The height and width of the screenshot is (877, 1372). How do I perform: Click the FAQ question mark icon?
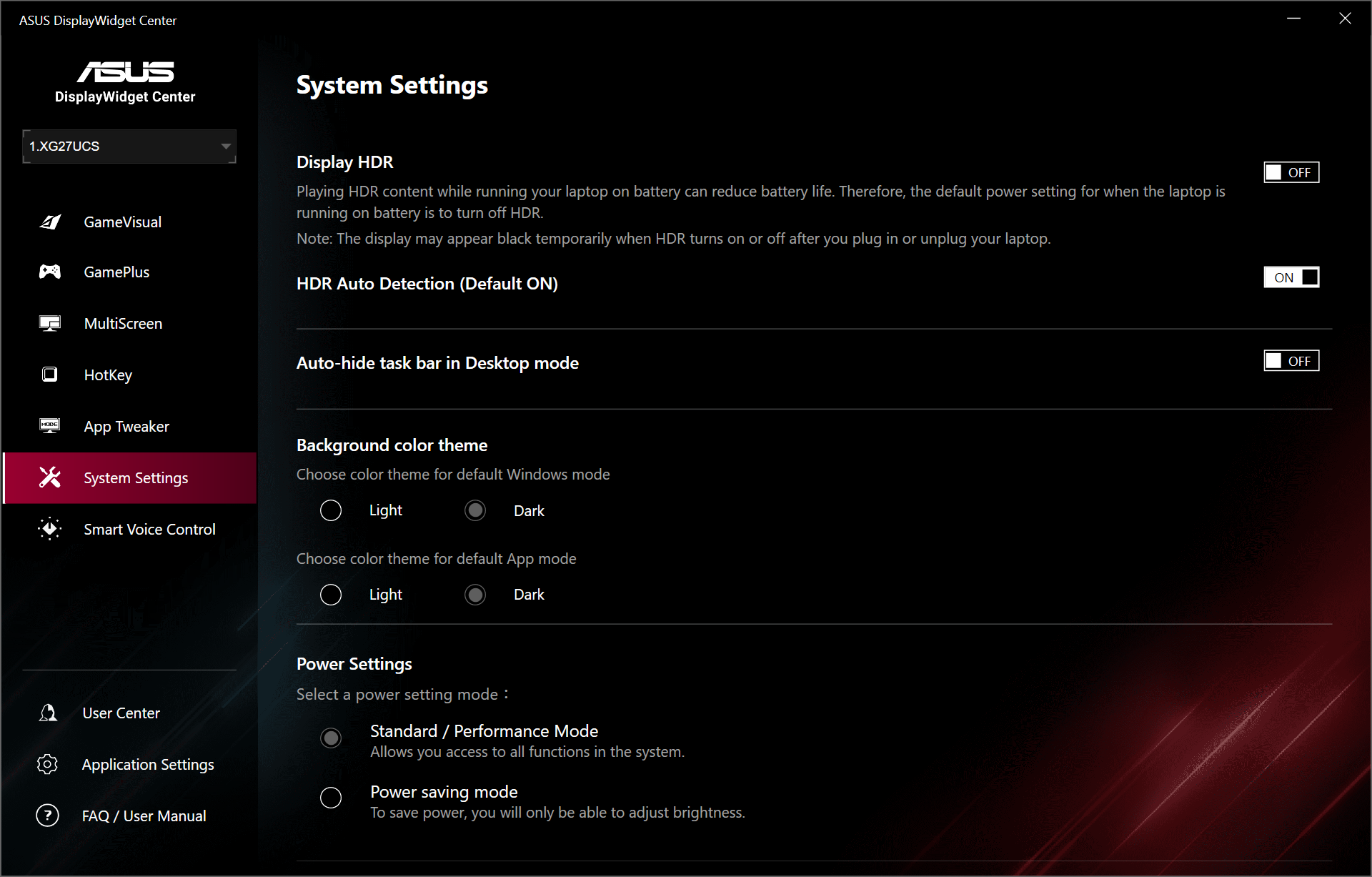(x=48, y=815)
